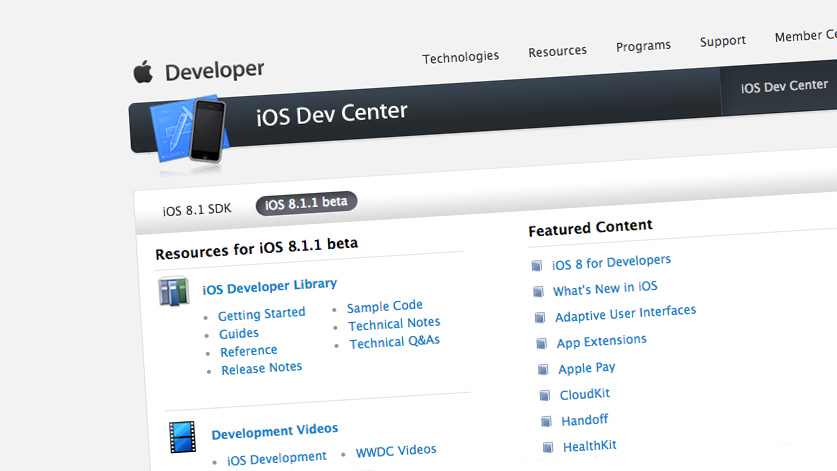Open Getting Started link

coord(262,314)
